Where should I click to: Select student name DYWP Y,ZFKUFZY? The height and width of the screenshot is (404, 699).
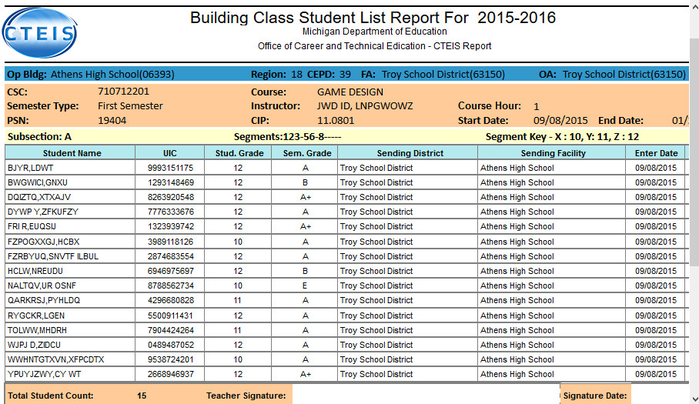(43, 212)
